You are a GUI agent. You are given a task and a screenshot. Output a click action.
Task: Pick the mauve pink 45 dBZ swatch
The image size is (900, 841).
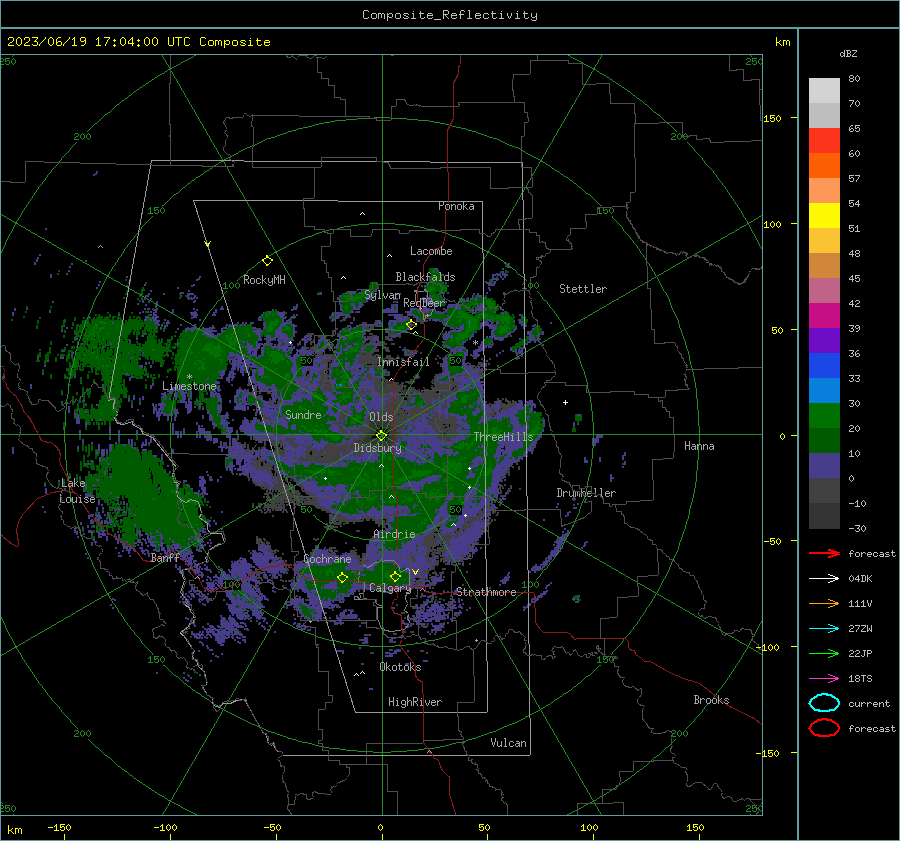pos(824,290)
